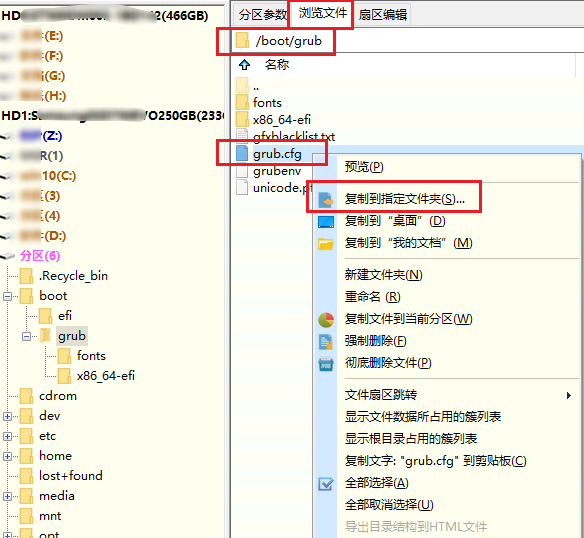Select fonts subfolder under grub in tree
Screen dimensions: 584x538
(91, 356)
